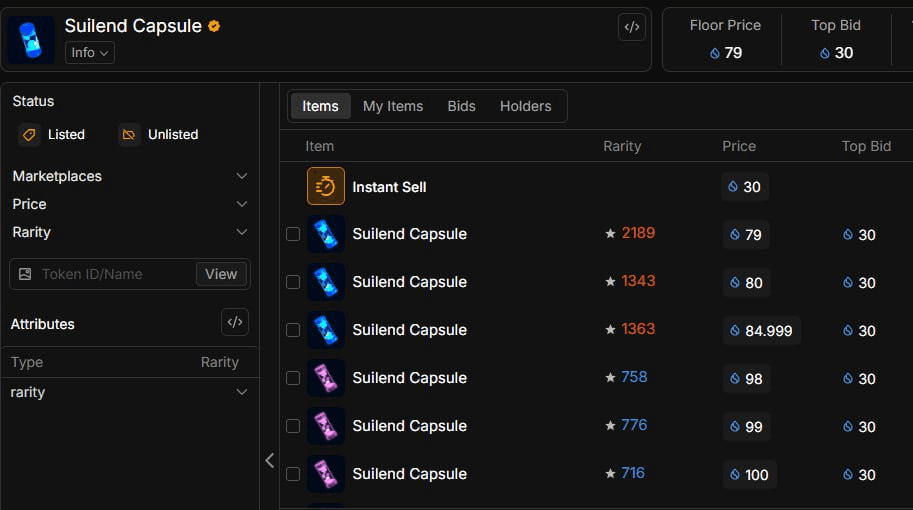Viewport: 913px width, 510px height.
Task: Open the Info dropdown
Action: (90, 52)
